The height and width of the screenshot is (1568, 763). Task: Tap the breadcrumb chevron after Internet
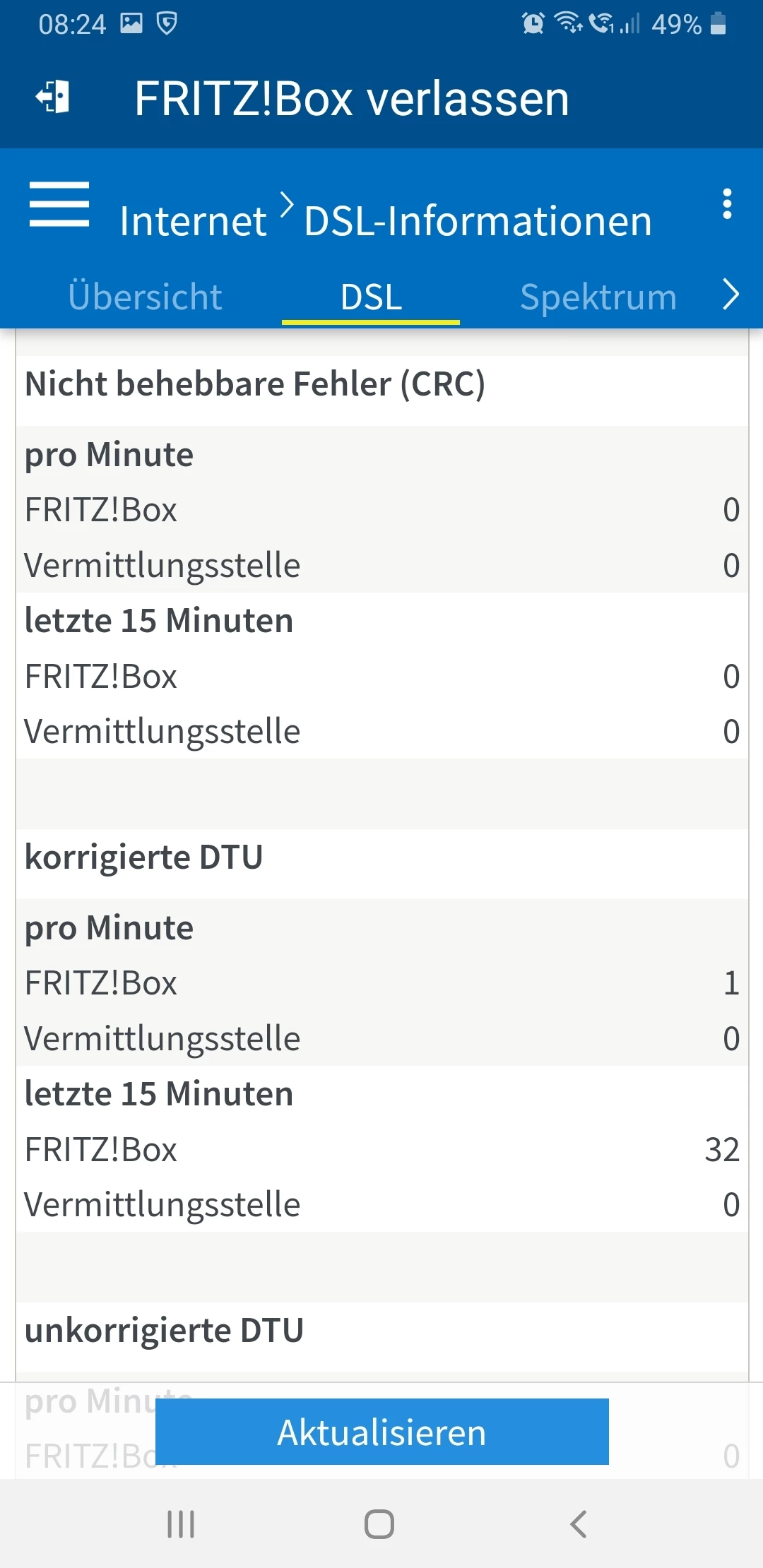point(286,205)
